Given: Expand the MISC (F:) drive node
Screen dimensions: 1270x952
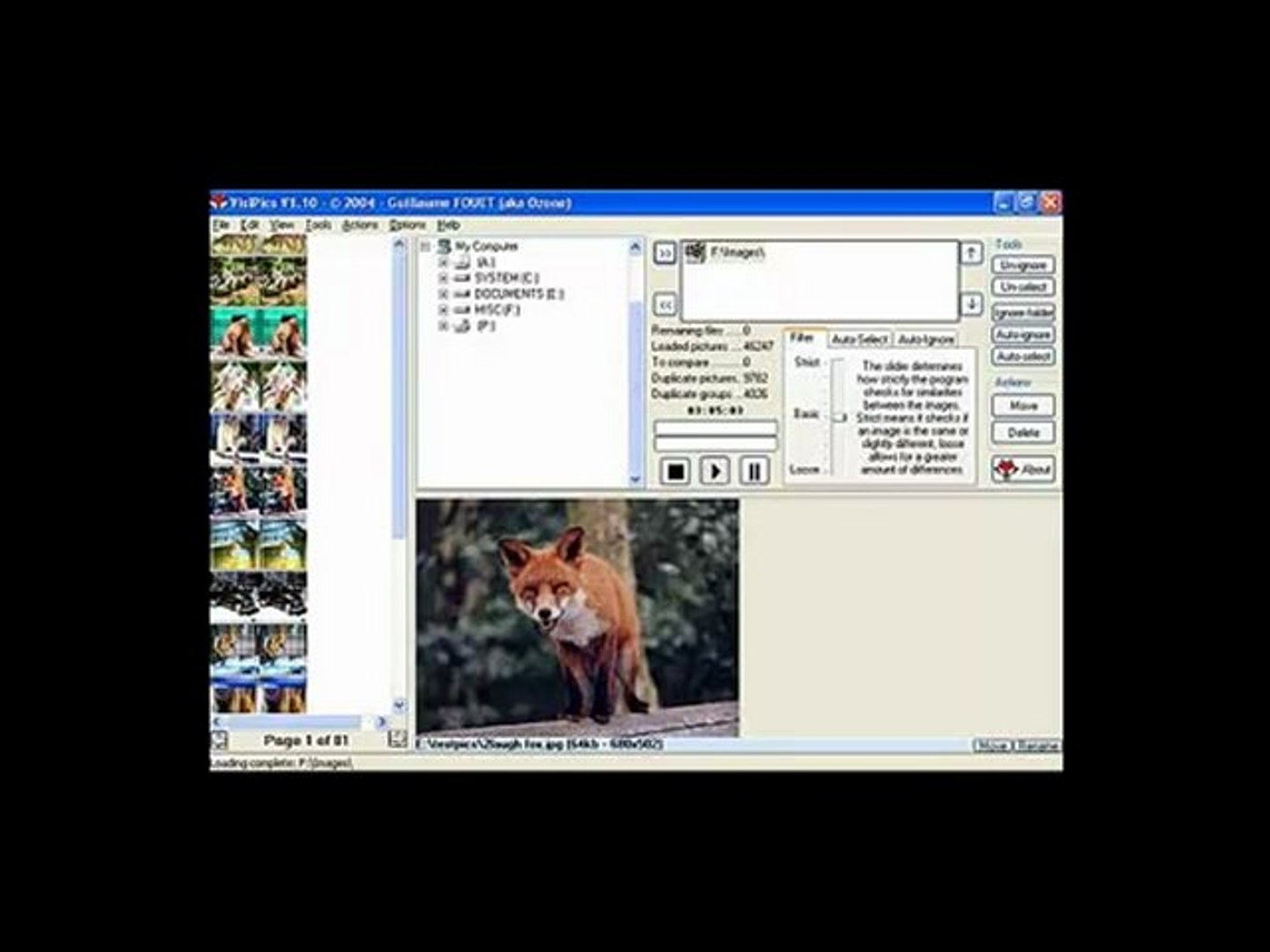Looking at the screenshot, I should point(444,310).
